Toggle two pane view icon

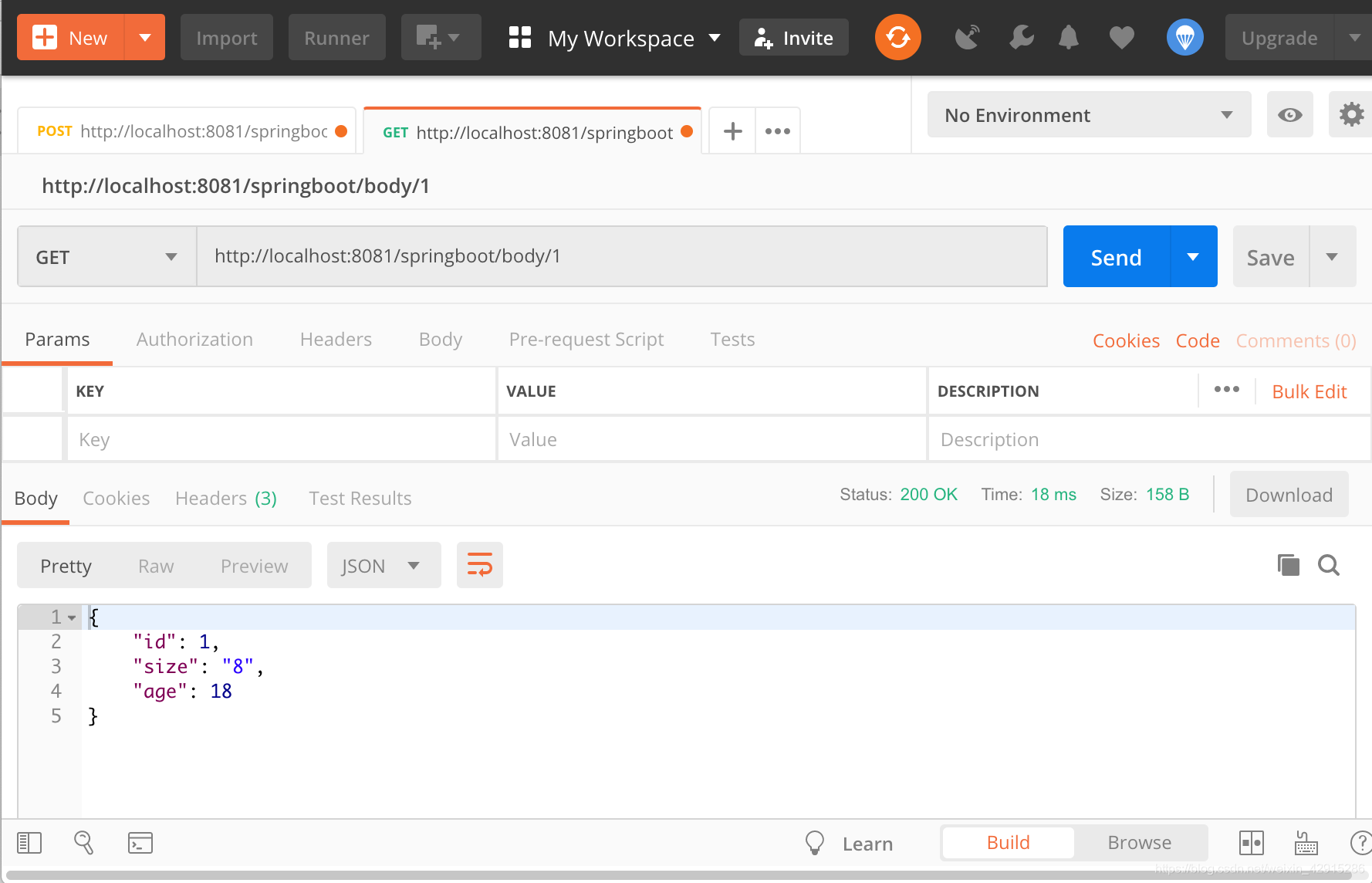(1252, 843)
